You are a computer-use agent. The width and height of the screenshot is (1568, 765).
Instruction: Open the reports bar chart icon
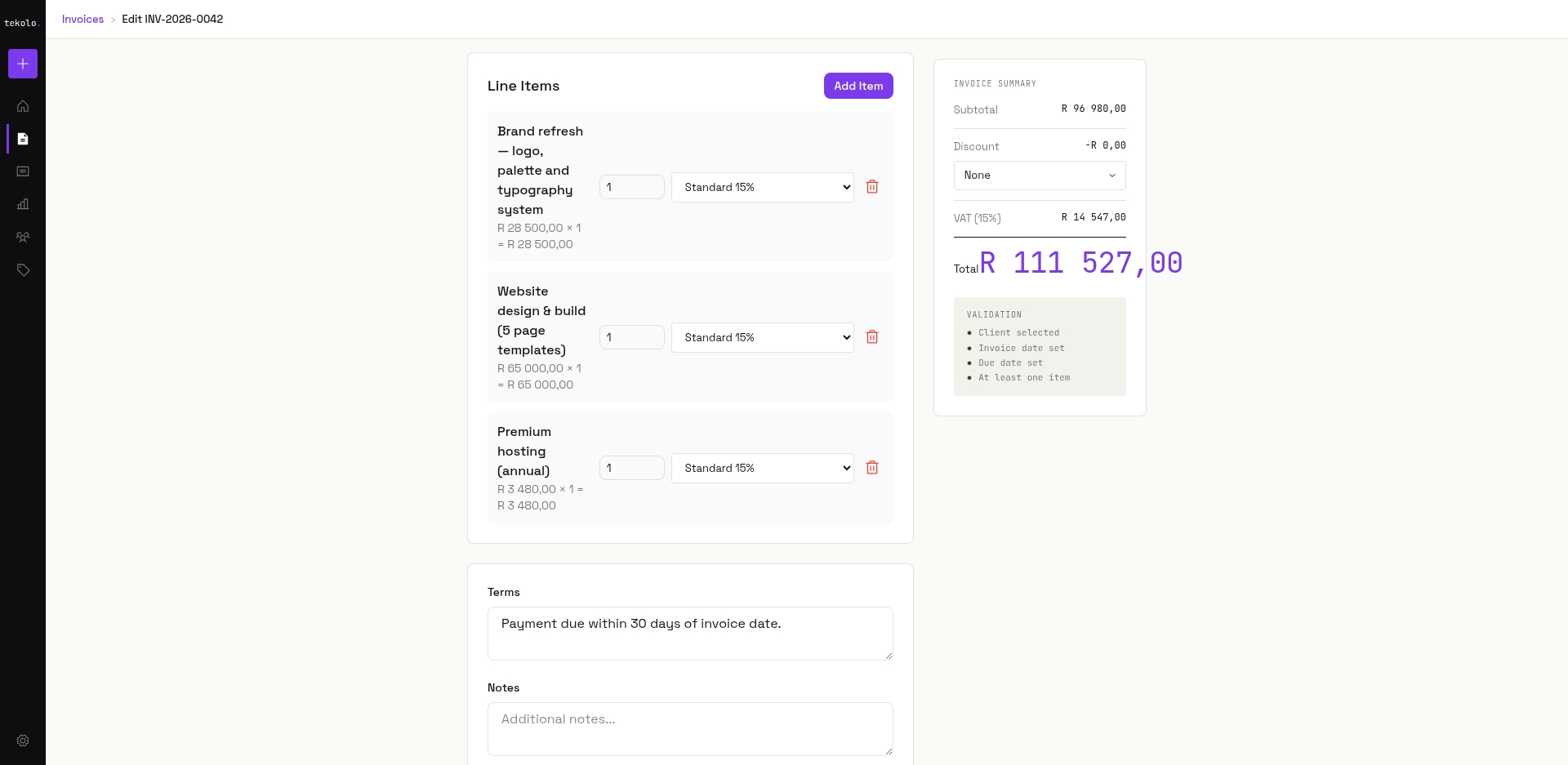tap(23, 204)
